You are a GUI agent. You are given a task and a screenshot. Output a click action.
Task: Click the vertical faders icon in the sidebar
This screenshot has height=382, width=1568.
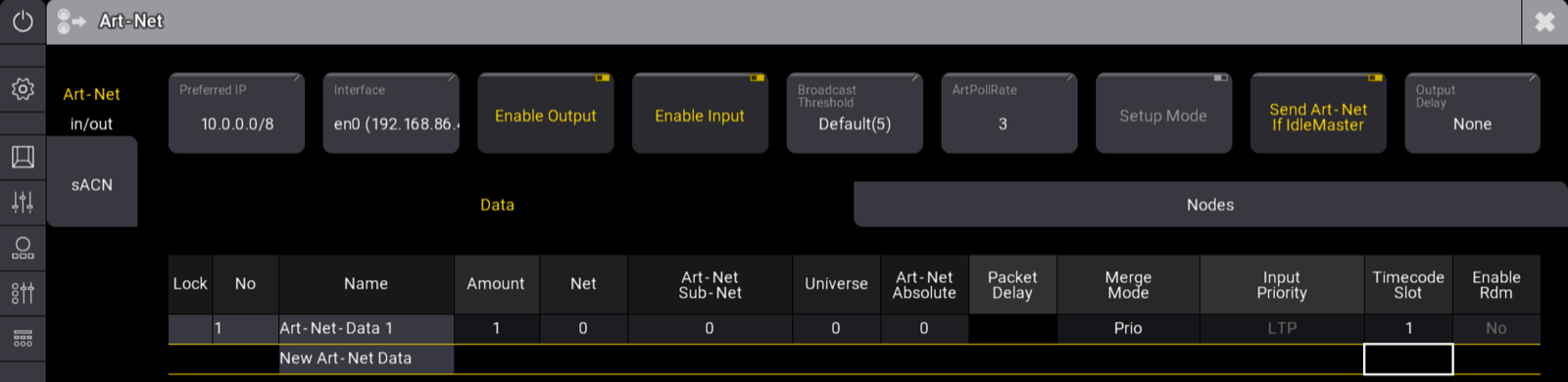pos(23,203)
